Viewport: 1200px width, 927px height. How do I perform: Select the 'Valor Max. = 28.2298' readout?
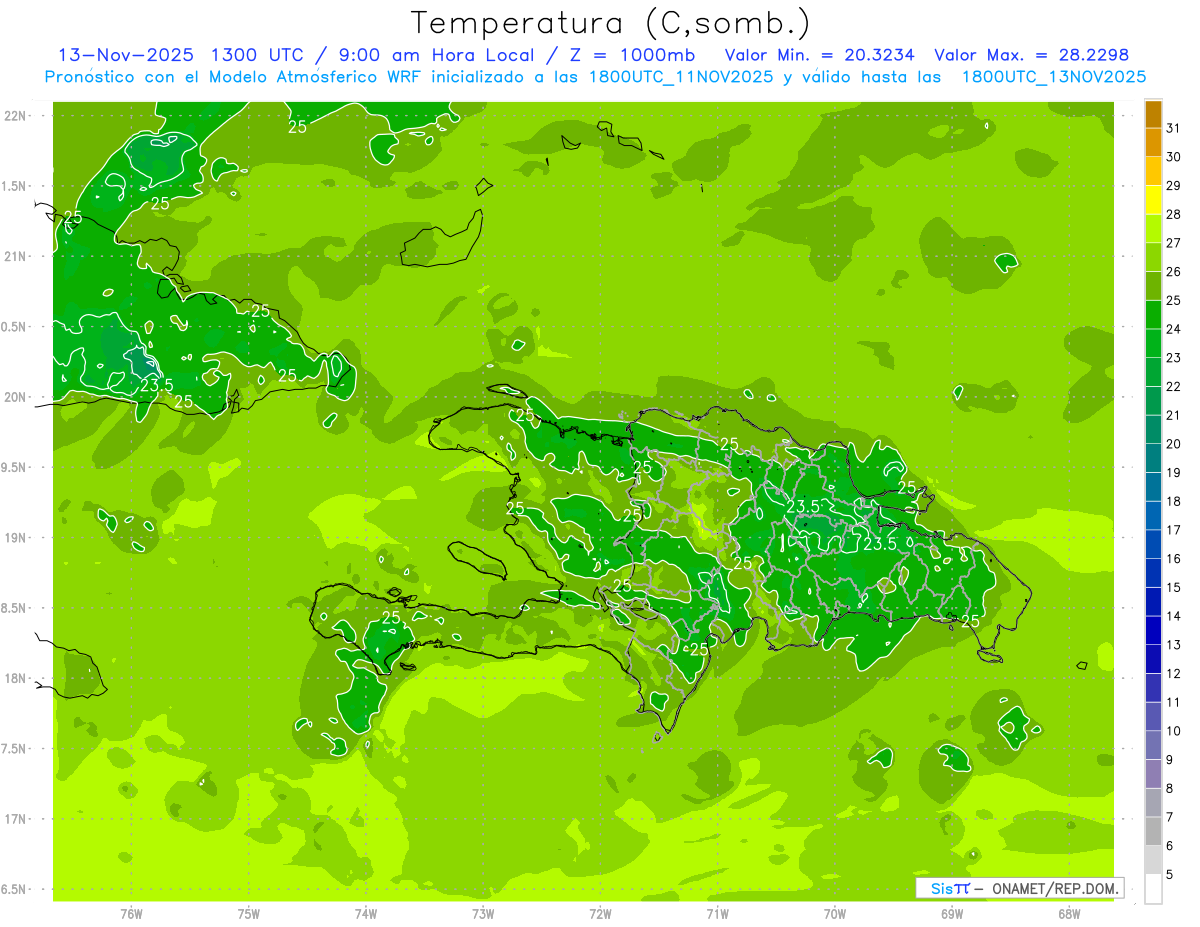[x=1032, y=55]
